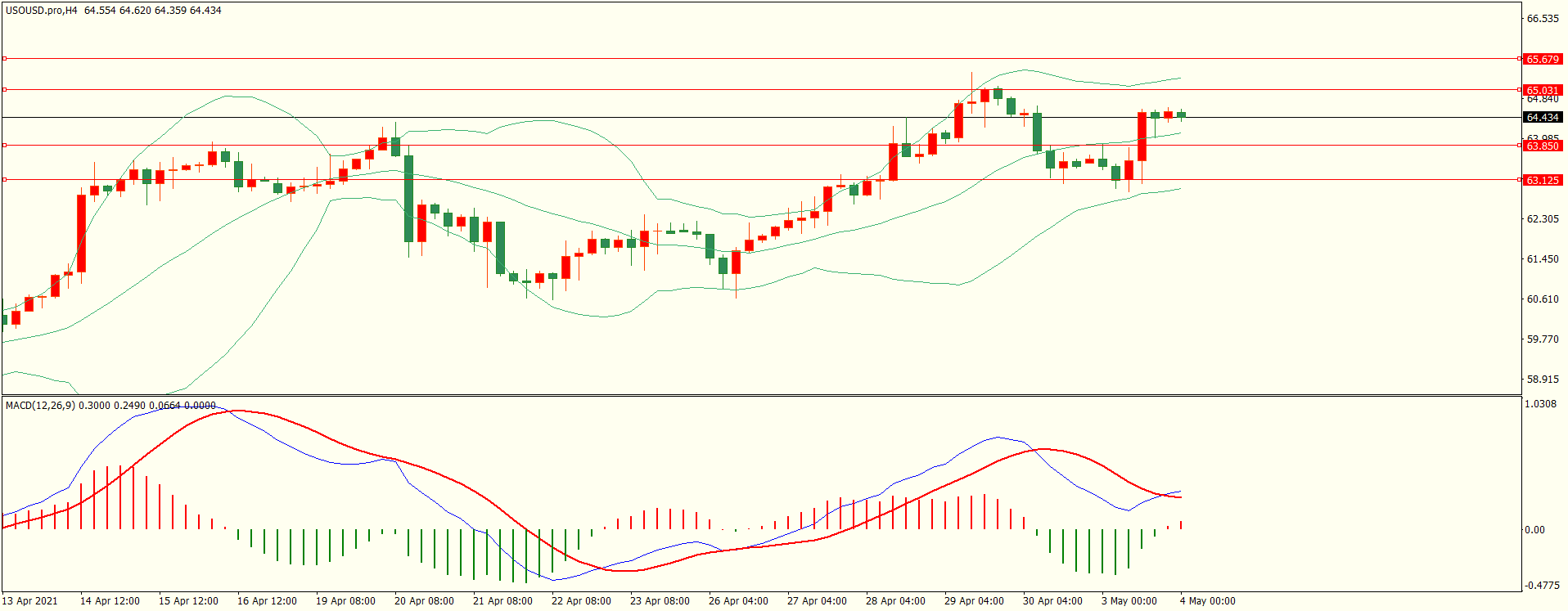Click the 4 May 00:00 time axis label
This screenshot has height=611, width=1568.
(x=1207, y=601)
